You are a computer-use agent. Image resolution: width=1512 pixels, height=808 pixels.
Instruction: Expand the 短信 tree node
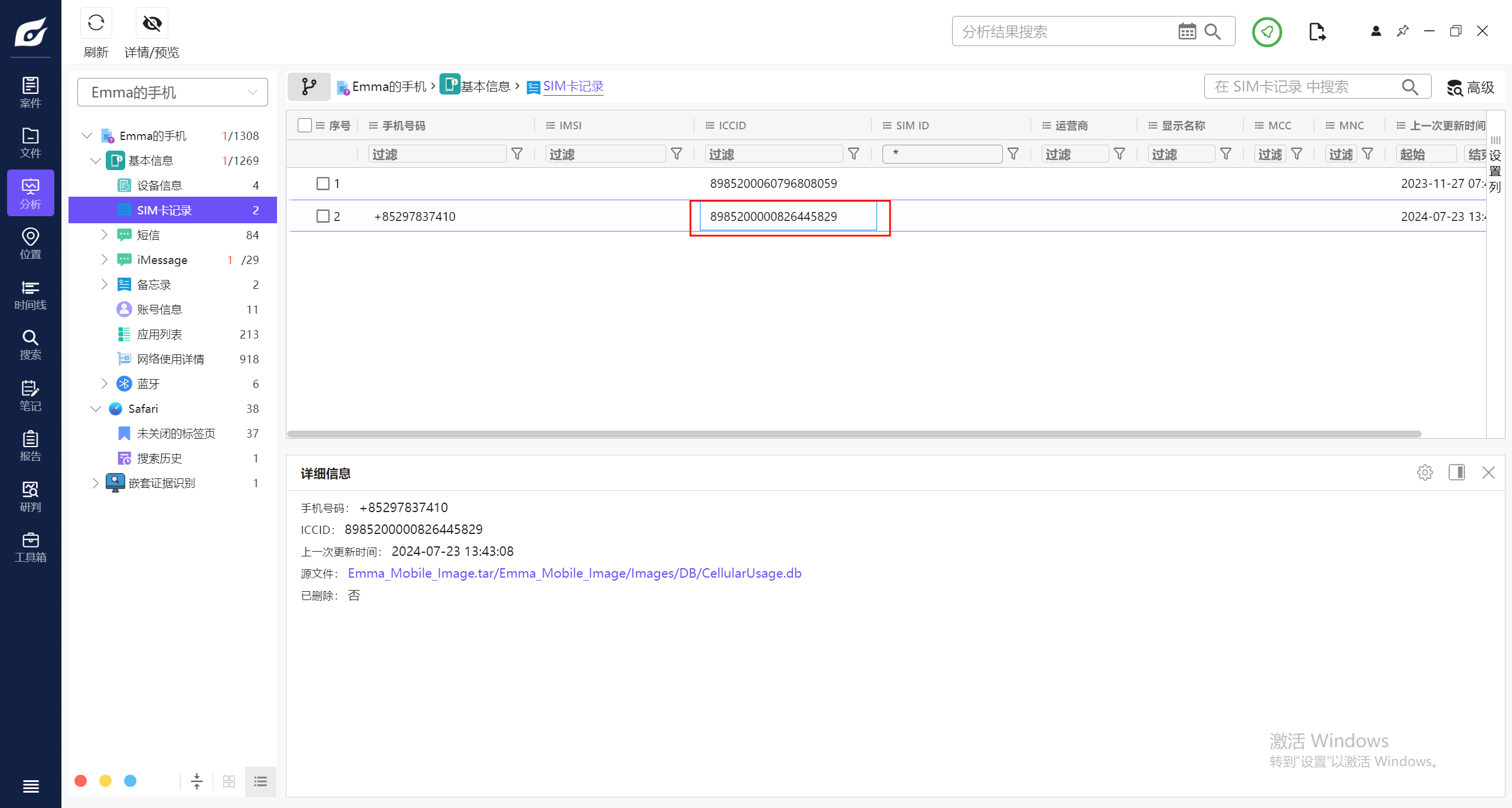[105, 234]
